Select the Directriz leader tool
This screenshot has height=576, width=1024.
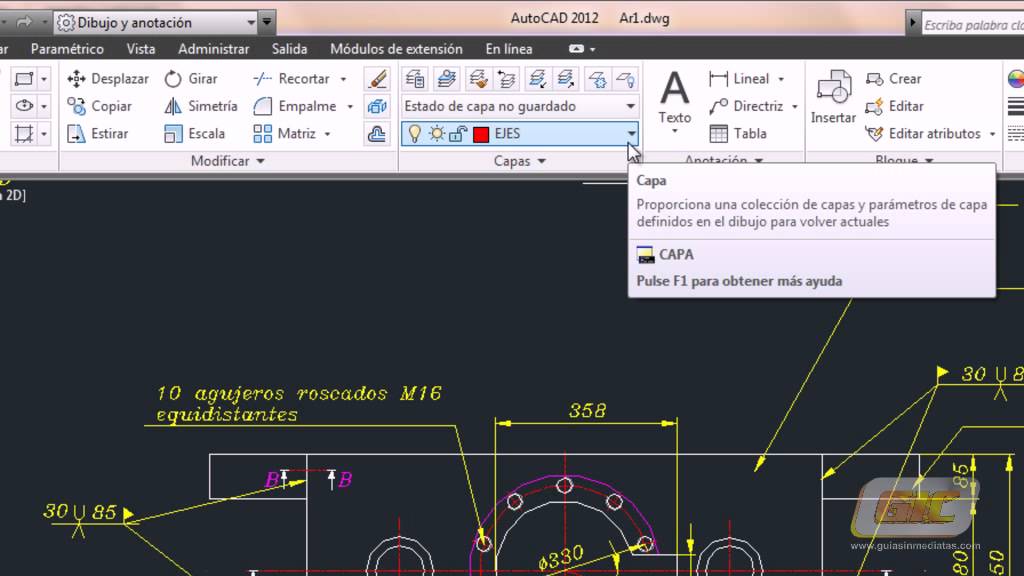pos(746,106)
